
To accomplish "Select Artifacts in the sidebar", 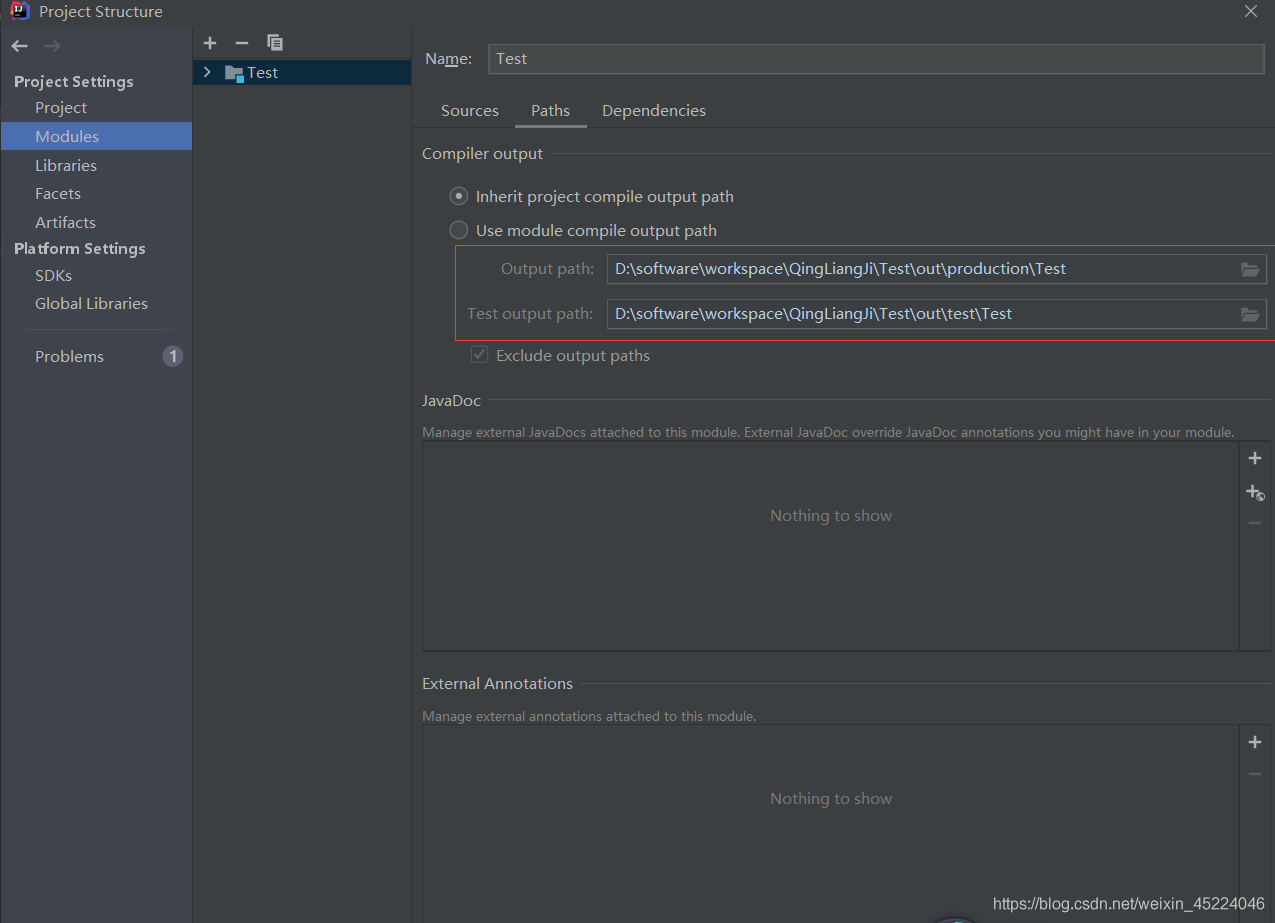I will coord(65,222).
